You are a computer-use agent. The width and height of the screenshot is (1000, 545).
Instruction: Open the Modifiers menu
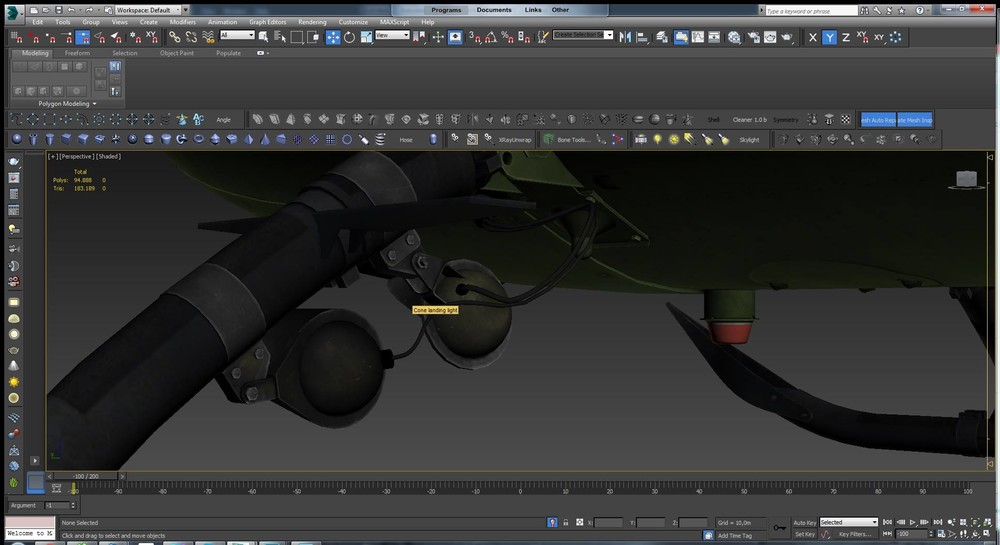[182, 21]
